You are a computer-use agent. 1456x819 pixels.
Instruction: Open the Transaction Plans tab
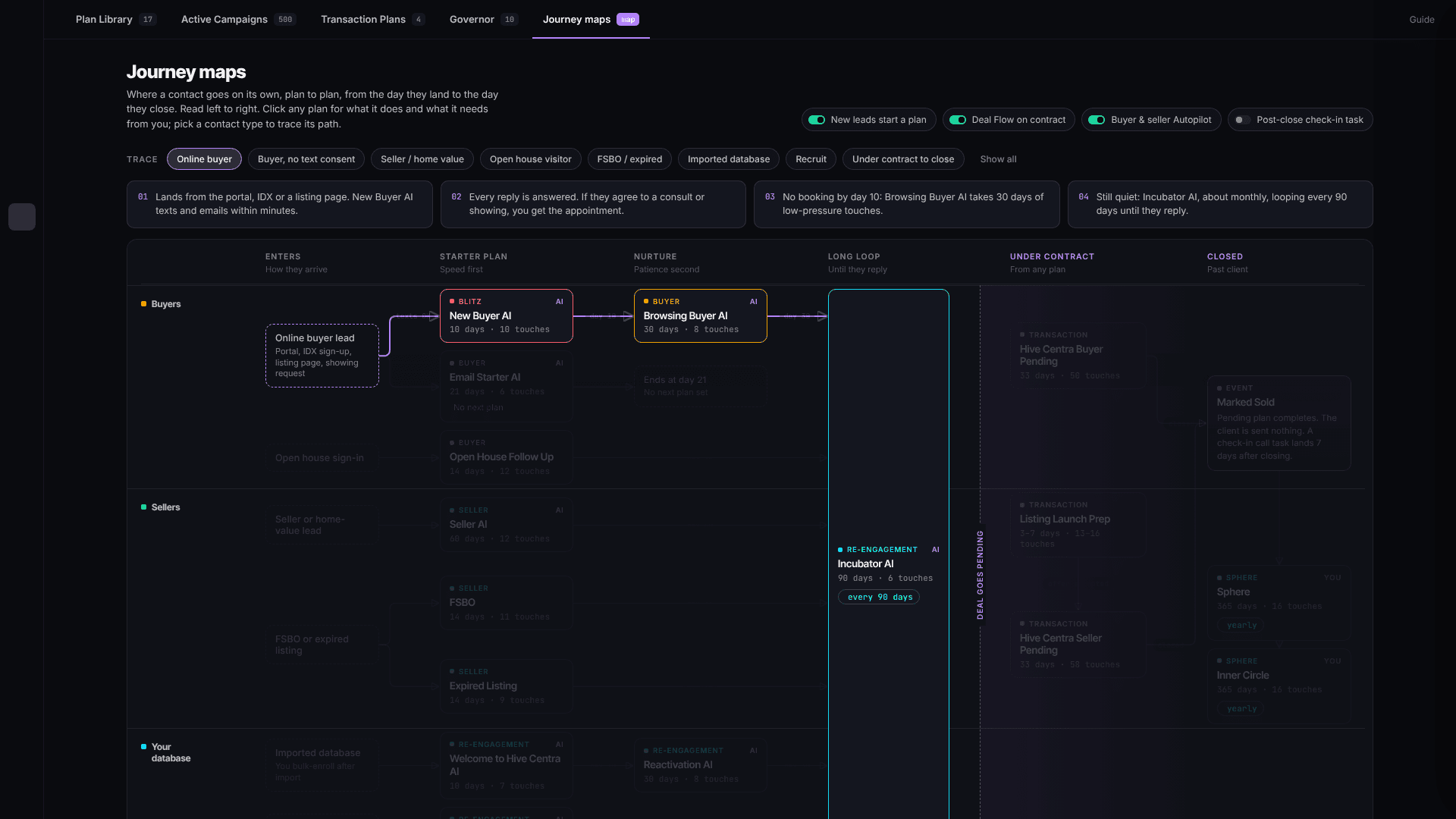coord(372,20)
